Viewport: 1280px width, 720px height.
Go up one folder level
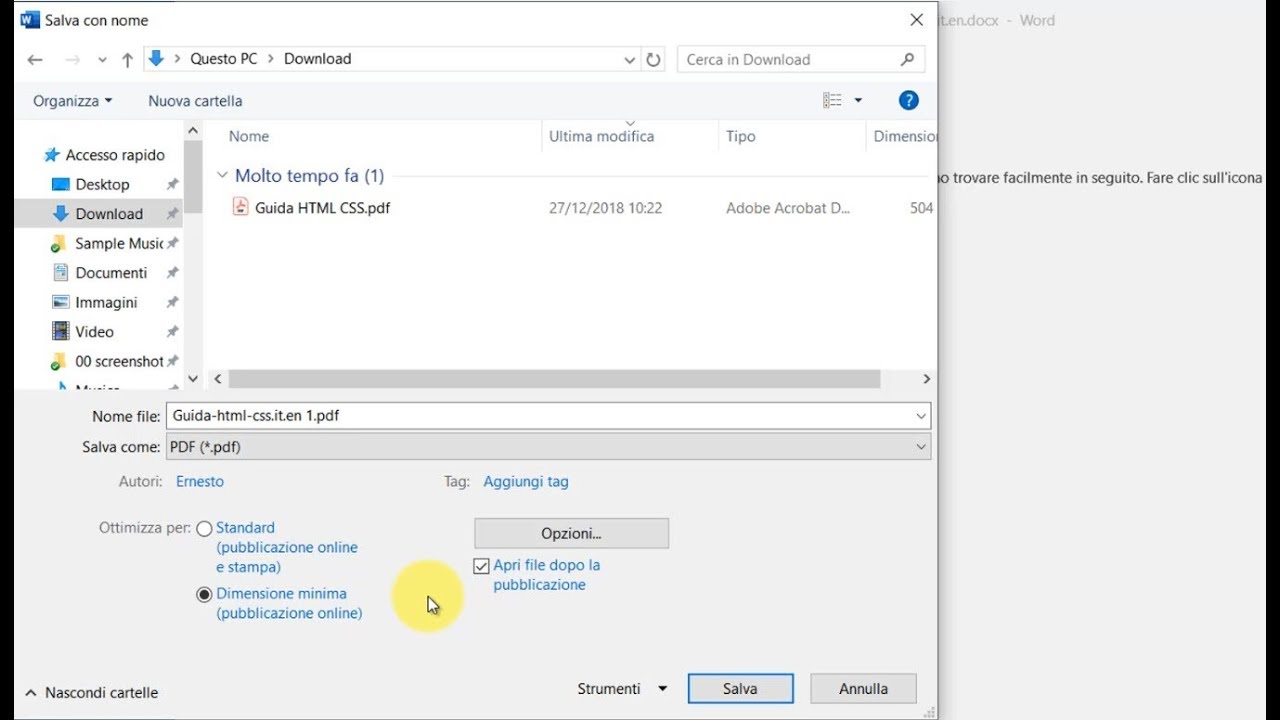[127, 60]
